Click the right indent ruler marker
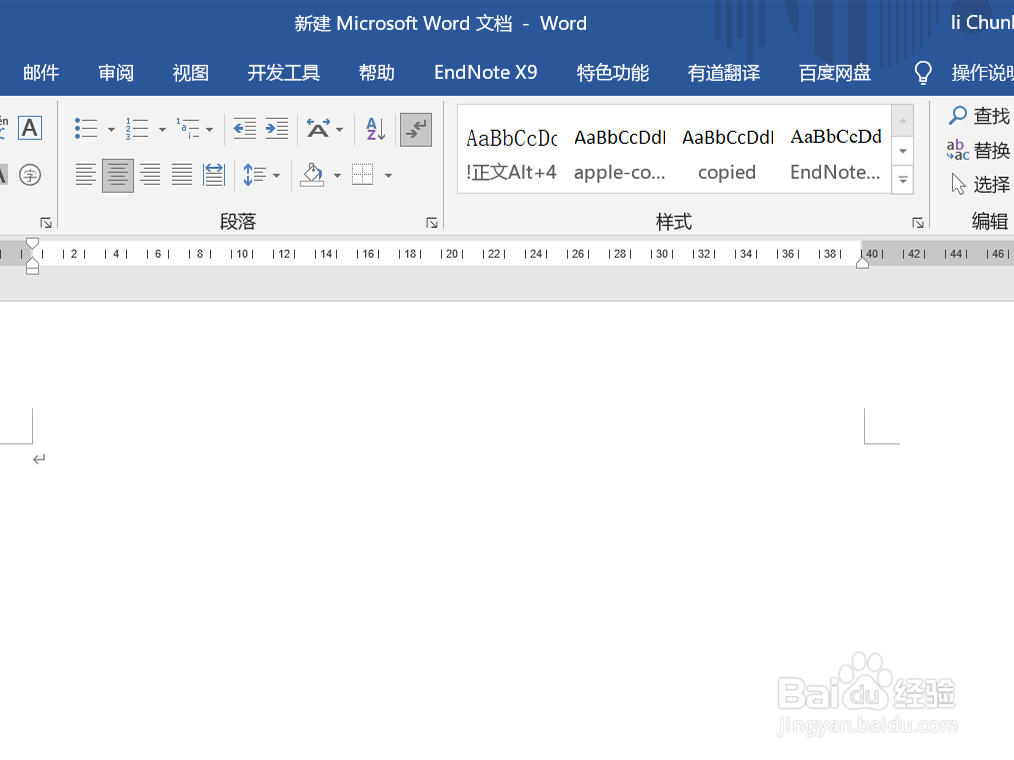 pos(862,263)
